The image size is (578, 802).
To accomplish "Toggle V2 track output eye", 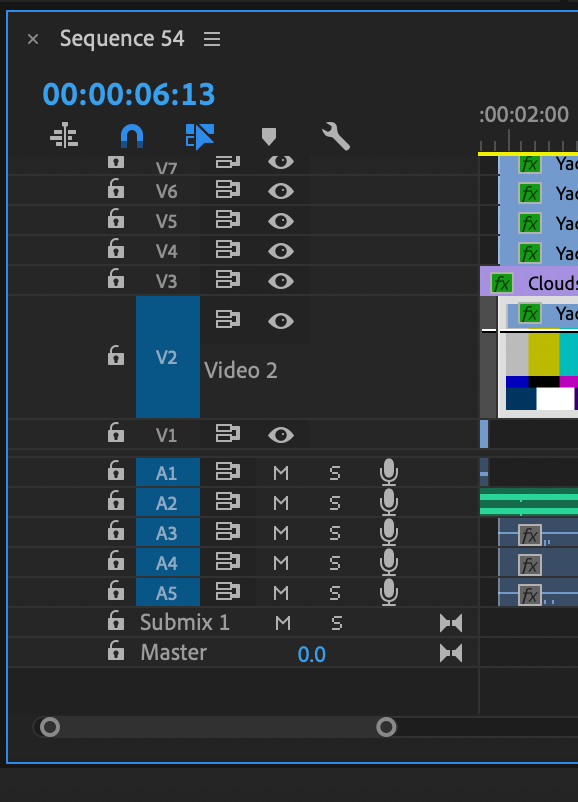I will [x=281, y=321].
